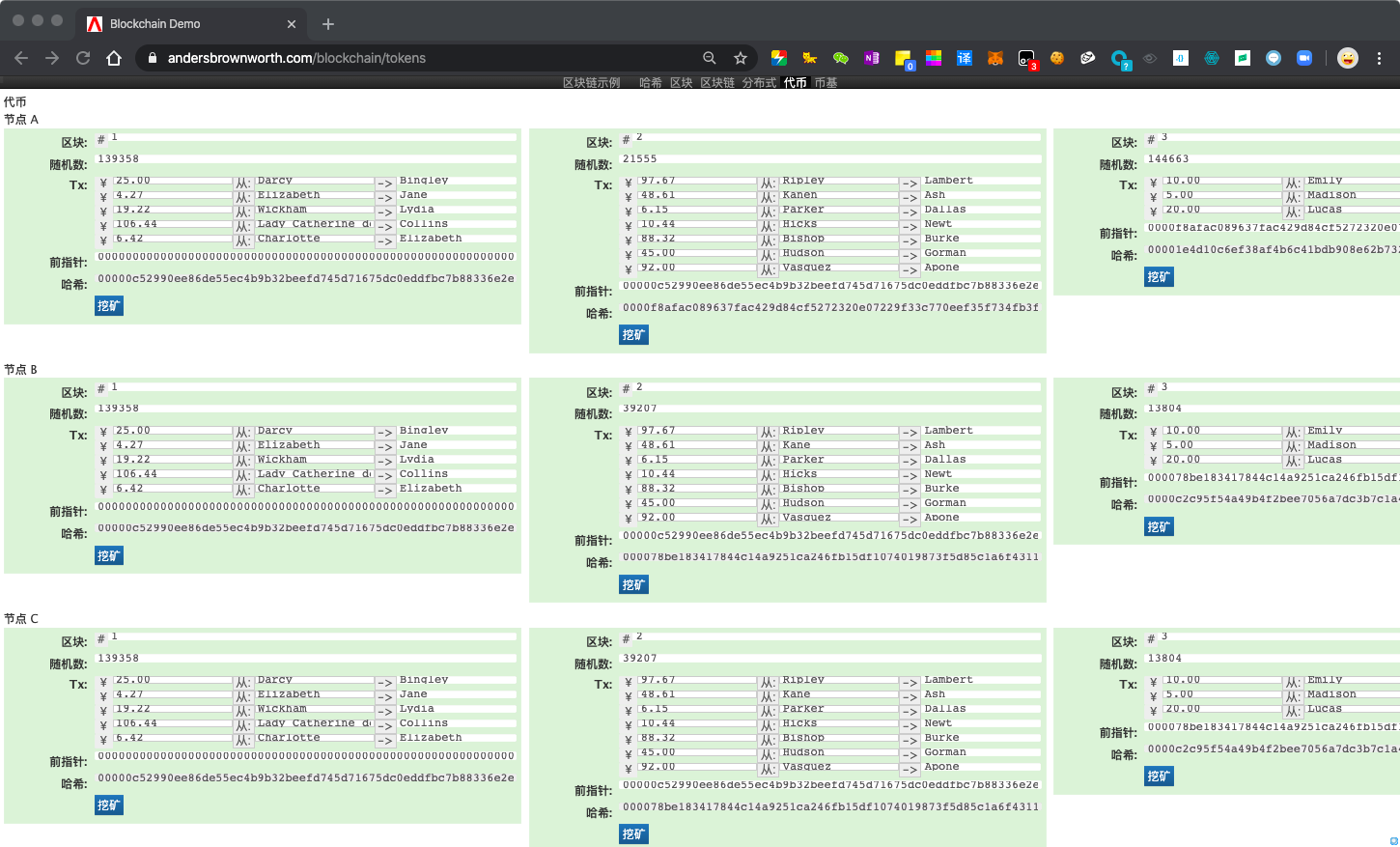Click the teal hexagon extension icon

click(x=1212, y=58)
